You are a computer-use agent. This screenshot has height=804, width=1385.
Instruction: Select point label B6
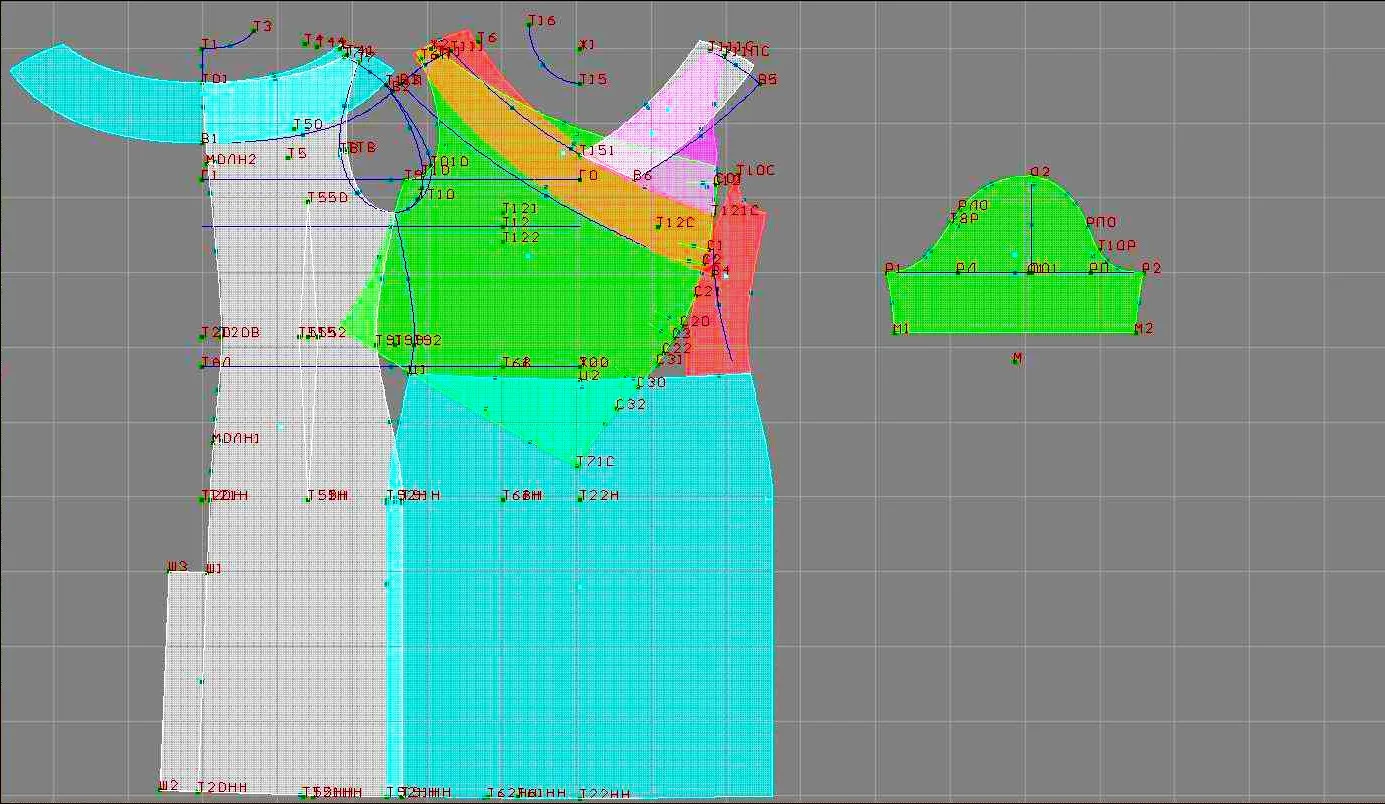pos(643,176)
